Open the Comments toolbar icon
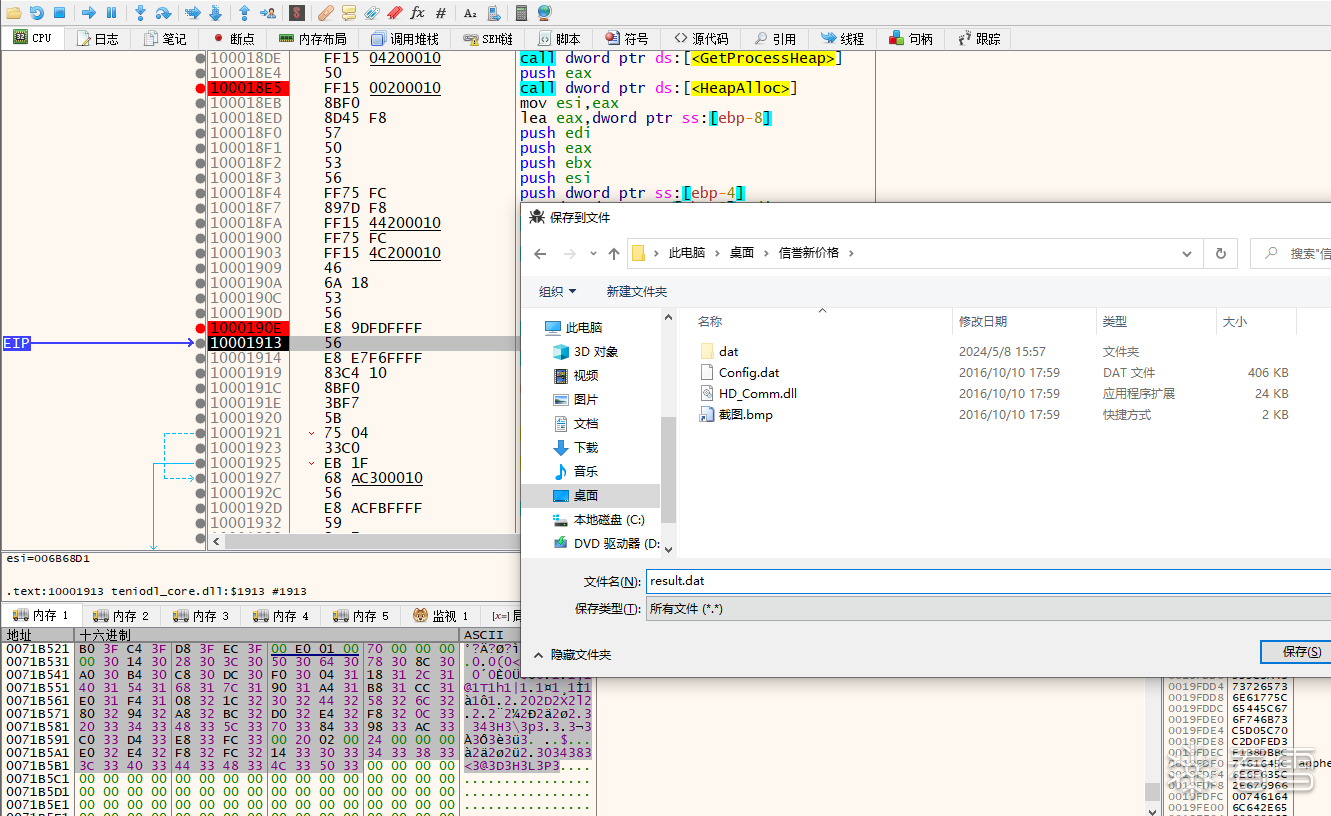This screenshot has height=816, width=1331. pos(349,13)
